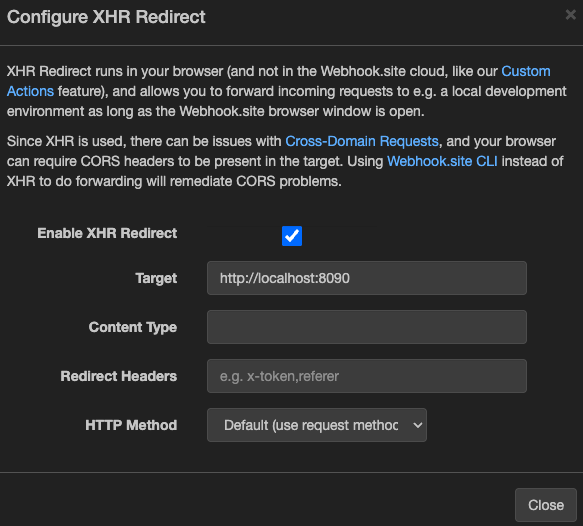Click the Redirect Headers label

(119, 376)
